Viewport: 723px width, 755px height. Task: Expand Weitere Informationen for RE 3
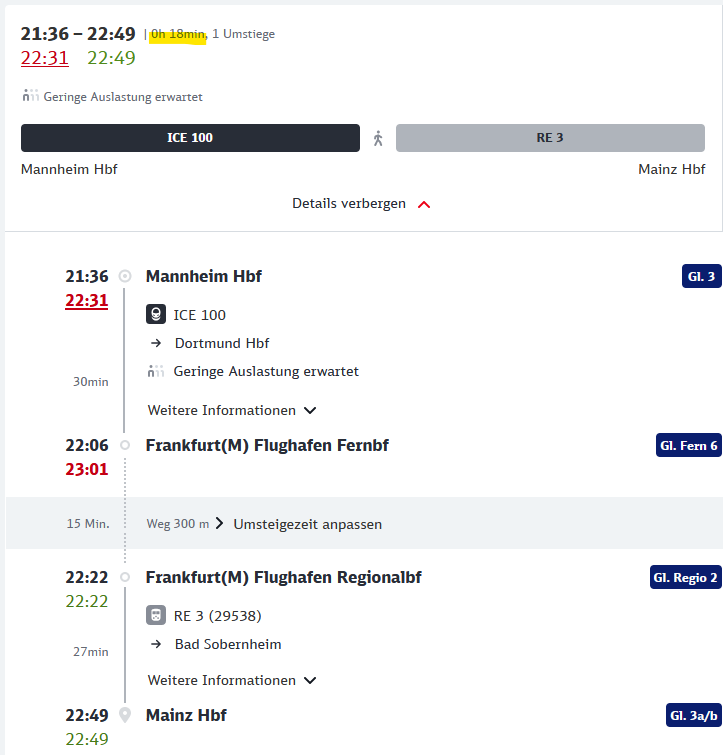[x=232, y=680]
